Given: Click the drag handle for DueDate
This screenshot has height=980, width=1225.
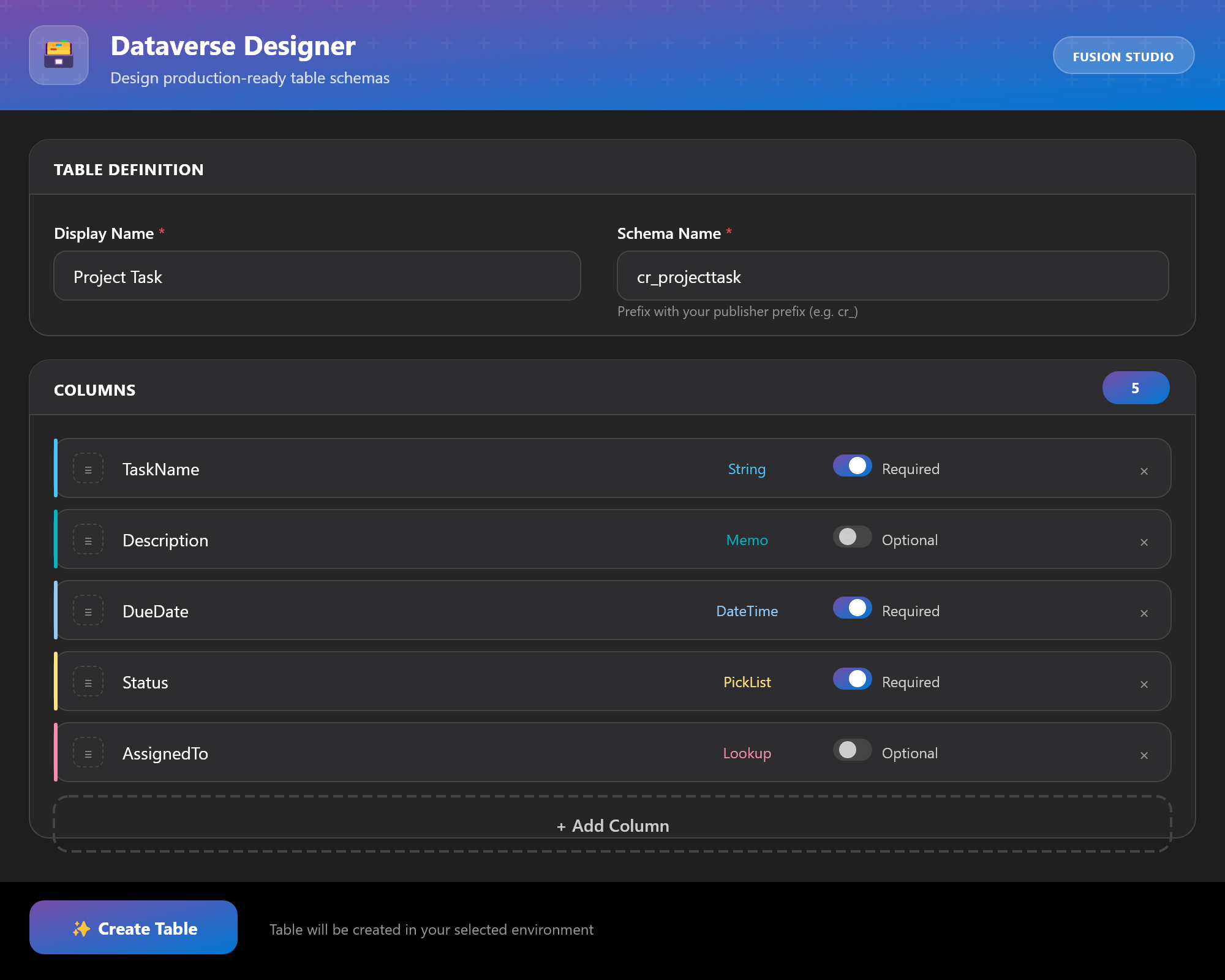Looking at the screenshot, I should [x=88, y=611].
